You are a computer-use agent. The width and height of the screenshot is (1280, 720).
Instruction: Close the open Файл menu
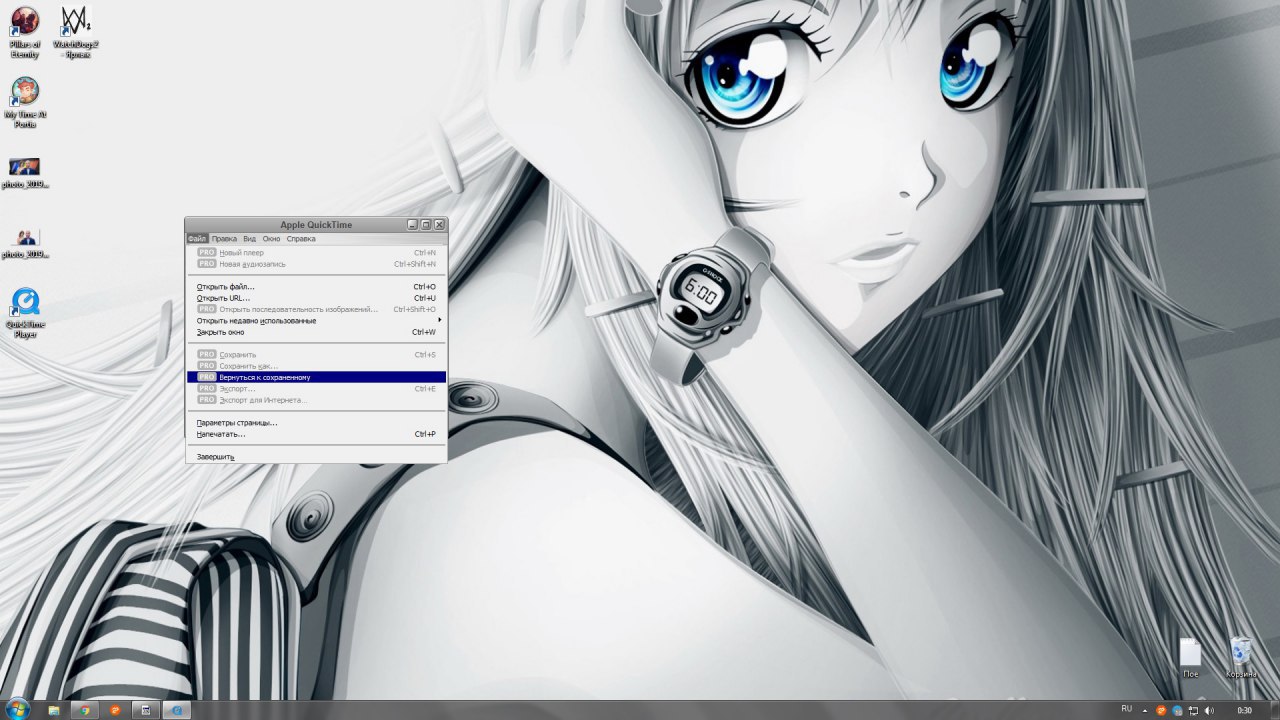(197, 239)
